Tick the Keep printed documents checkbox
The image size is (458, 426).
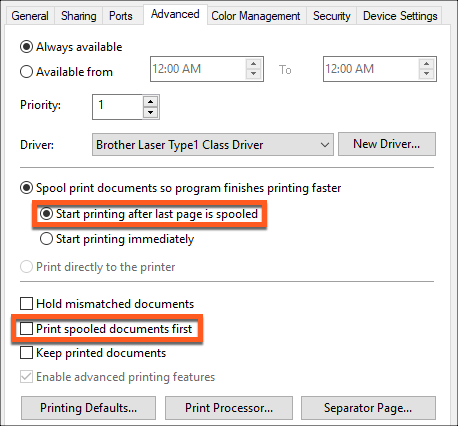click(27, 352)
